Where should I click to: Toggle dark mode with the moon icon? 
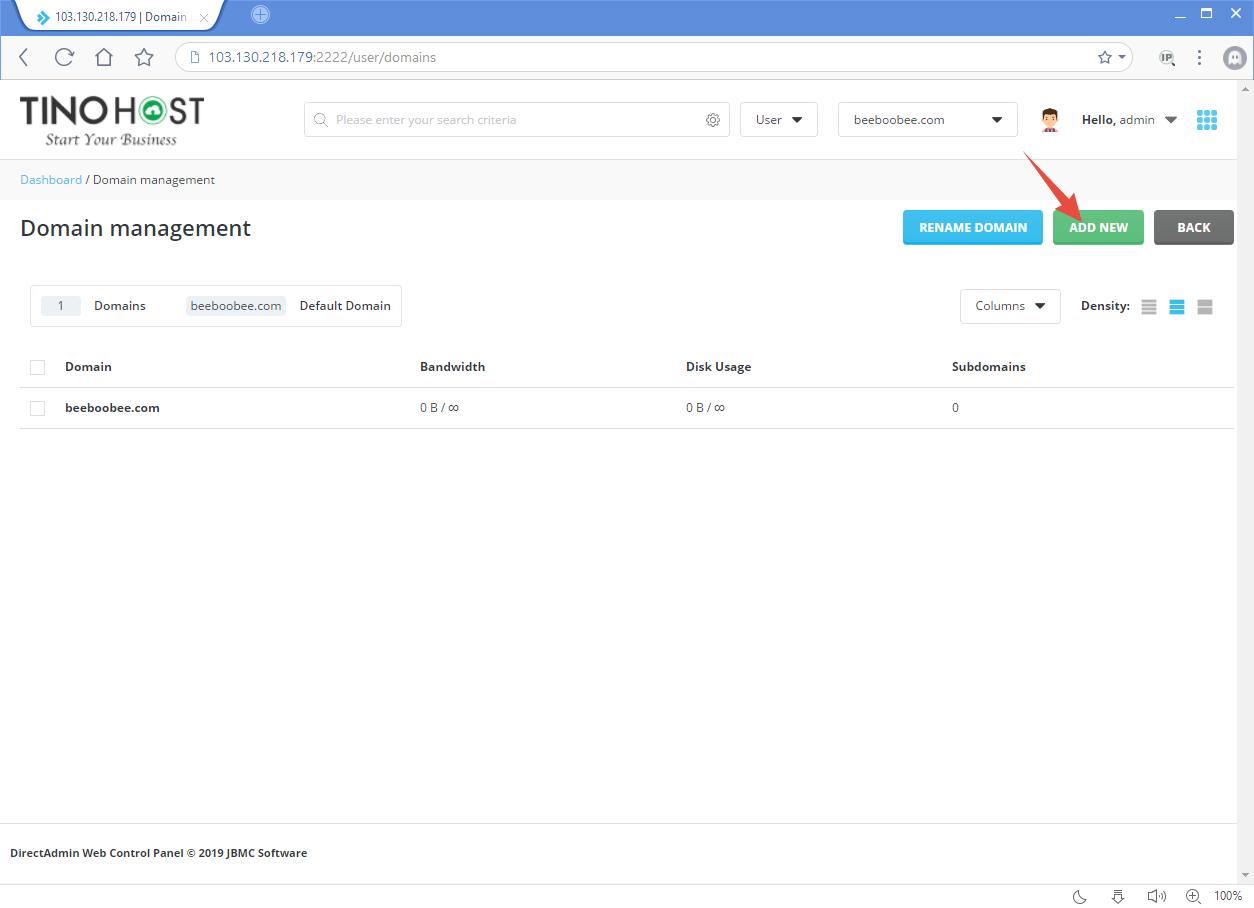point(1078,896)
